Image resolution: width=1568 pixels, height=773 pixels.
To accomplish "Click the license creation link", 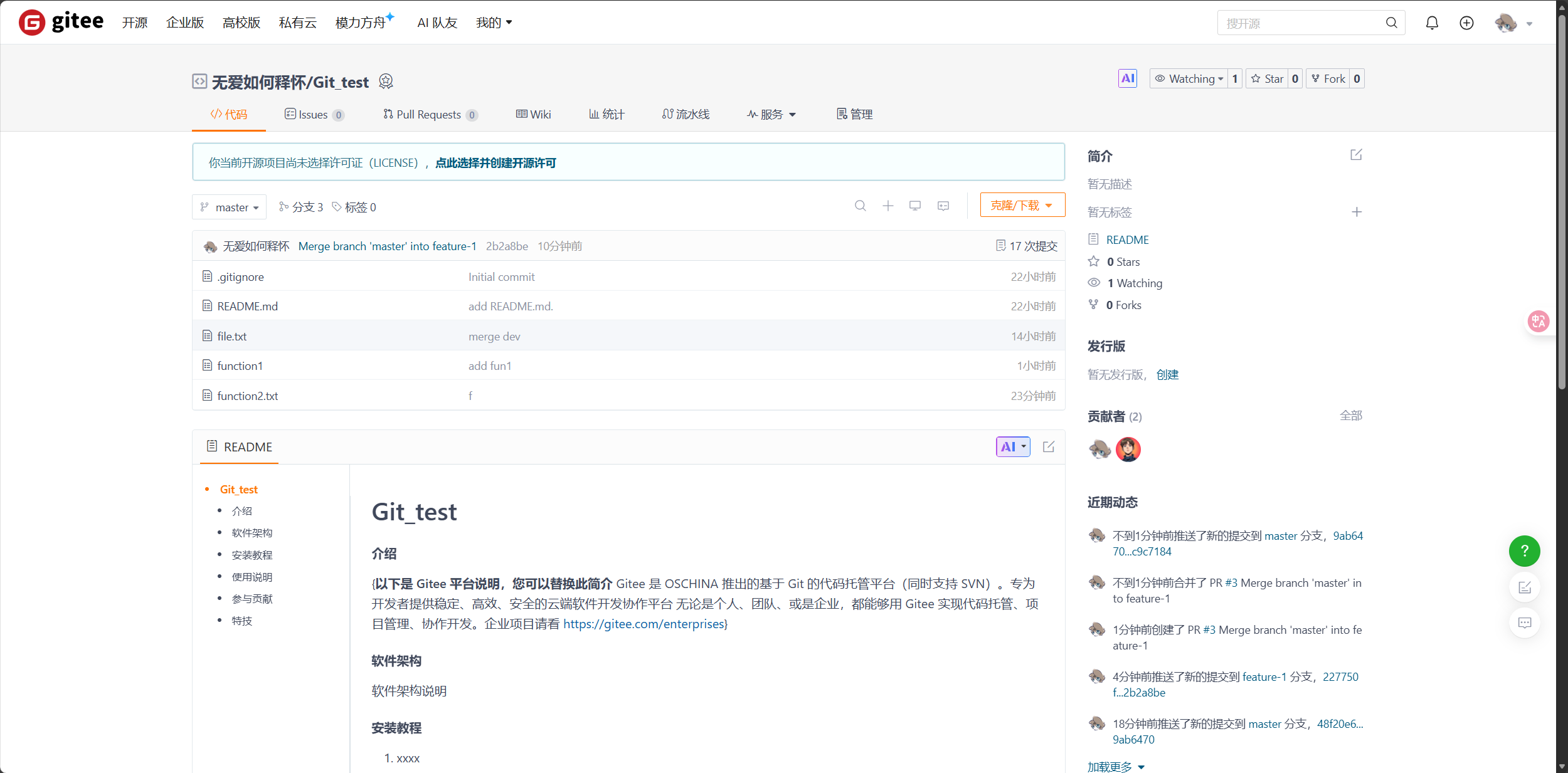I will [495, 163].
